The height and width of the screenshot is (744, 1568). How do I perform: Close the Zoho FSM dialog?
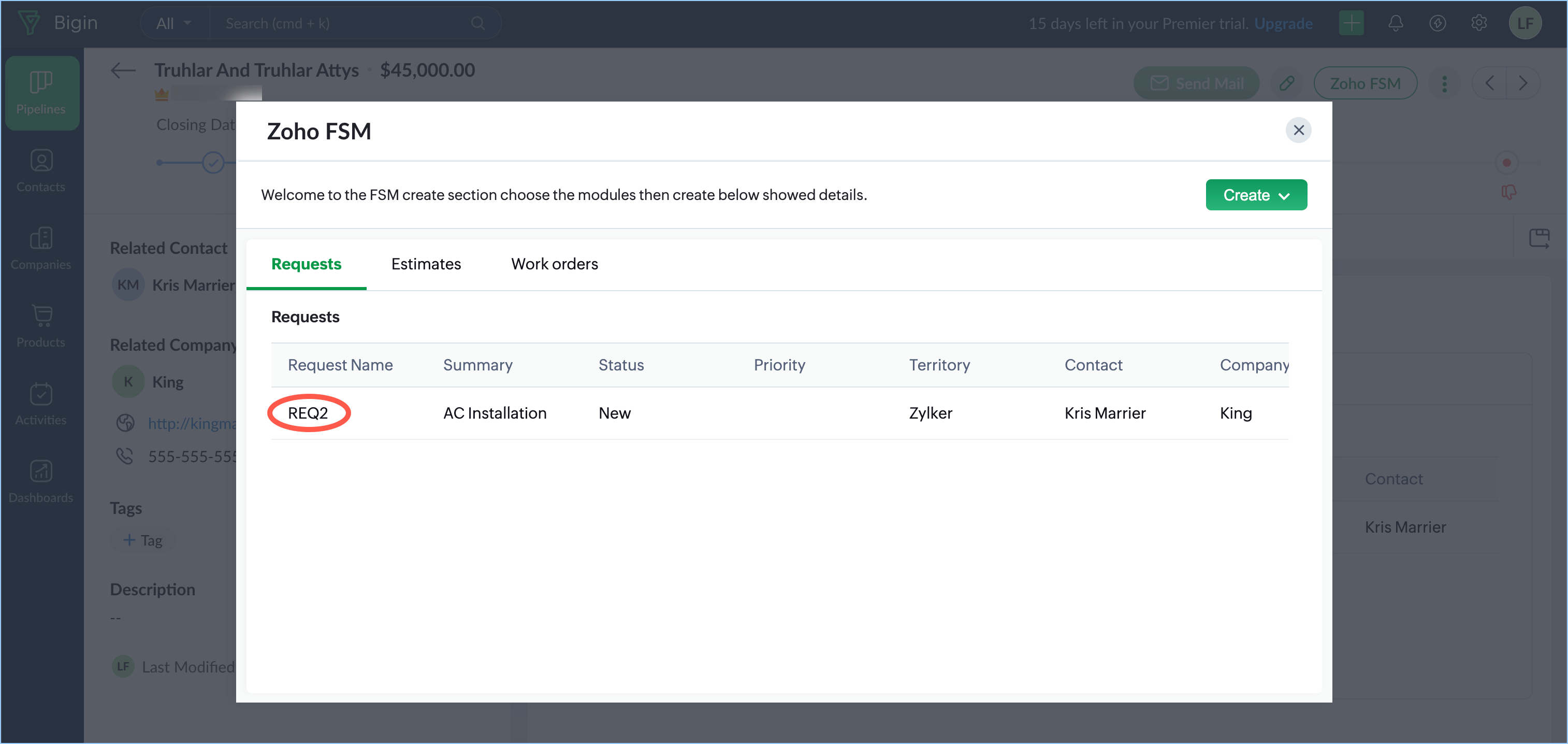[x=1298, y=130]
